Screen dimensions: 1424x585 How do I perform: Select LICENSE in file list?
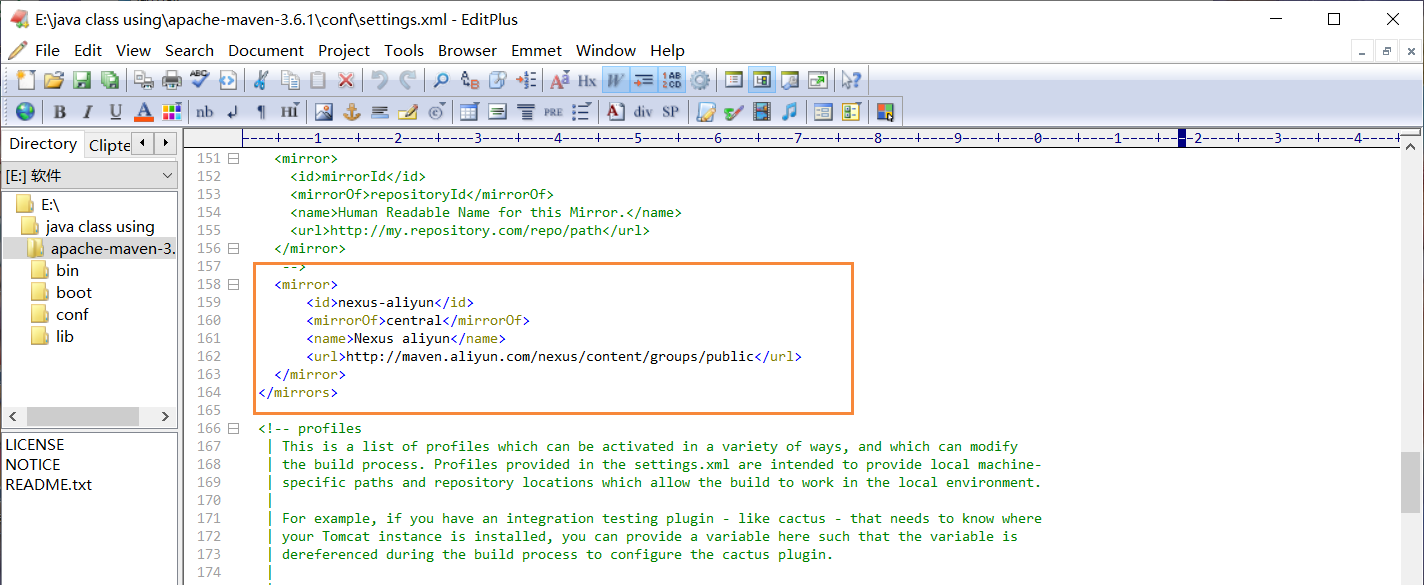34,444
